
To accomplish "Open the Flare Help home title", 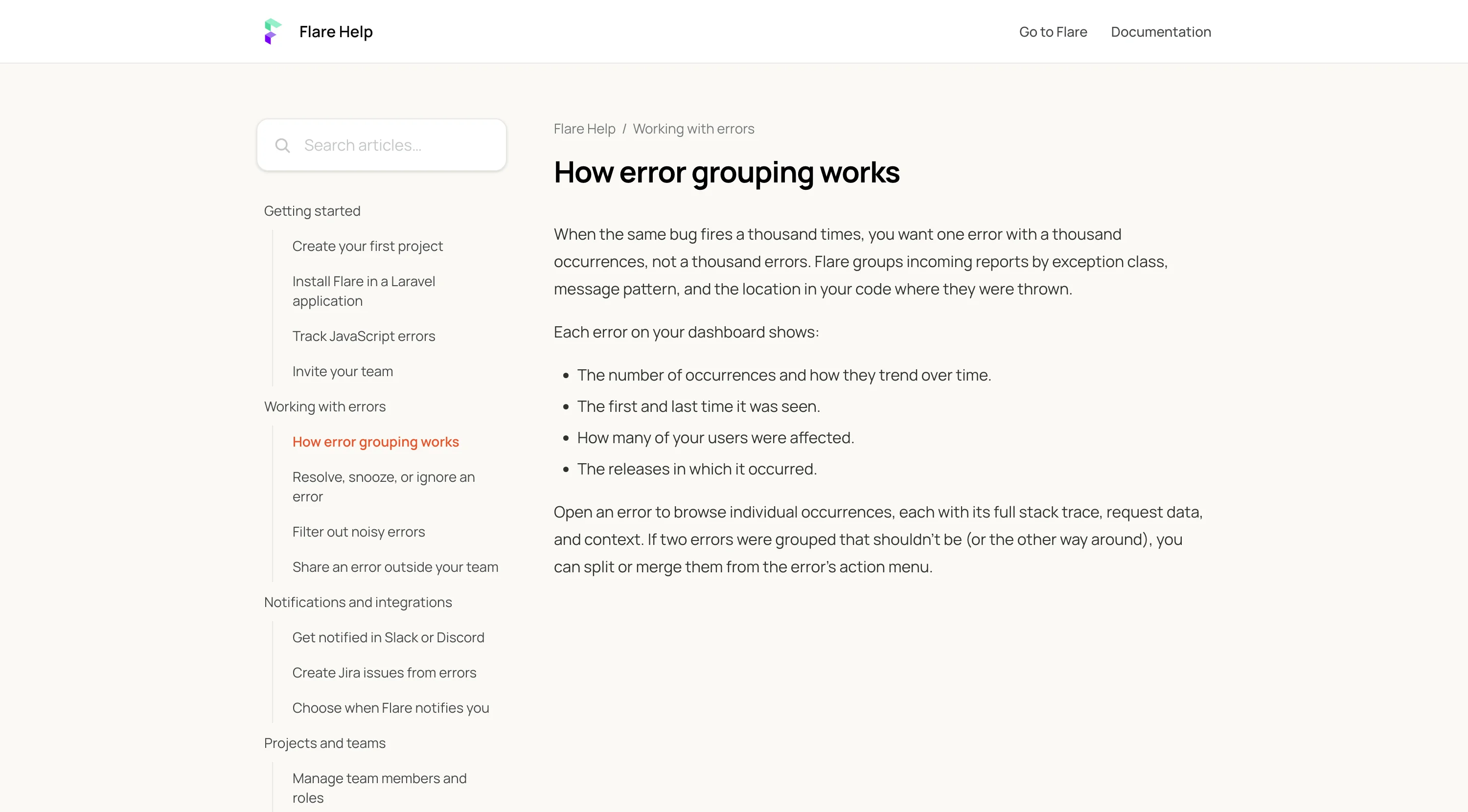I will (336, 32).
